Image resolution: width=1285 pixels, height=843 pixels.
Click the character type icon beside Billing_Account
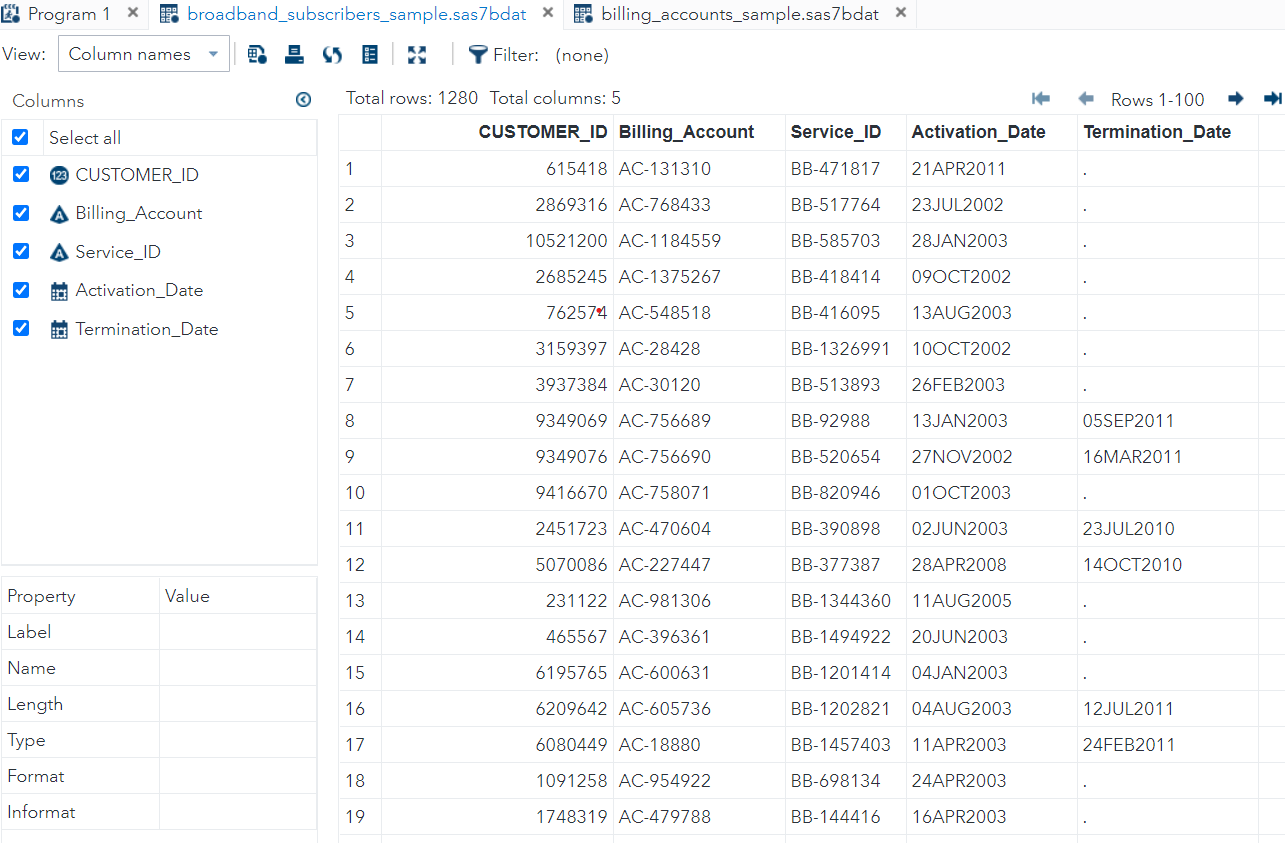point(59,214)
